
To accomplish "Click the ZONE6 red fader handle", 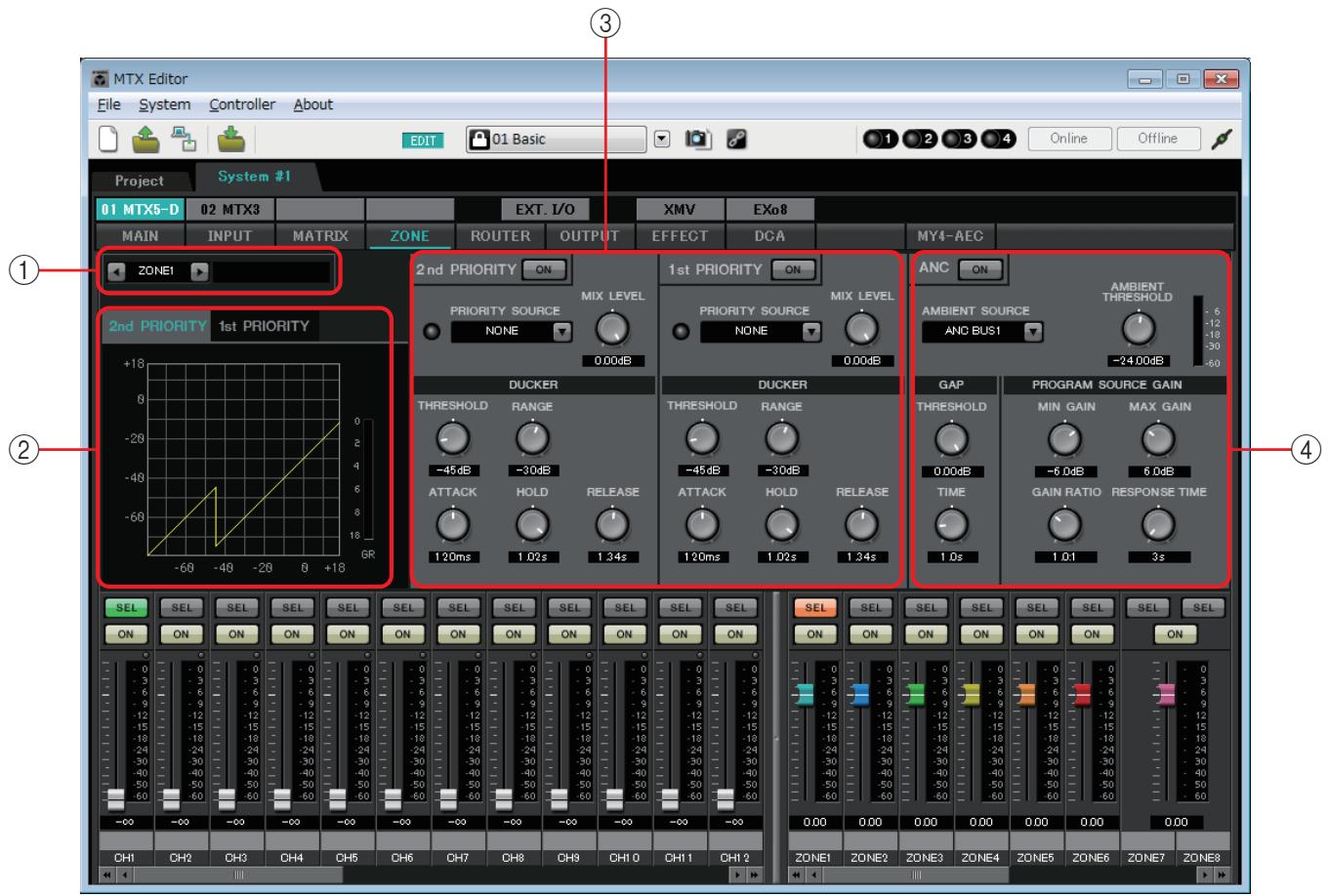I will (1082, 694).
